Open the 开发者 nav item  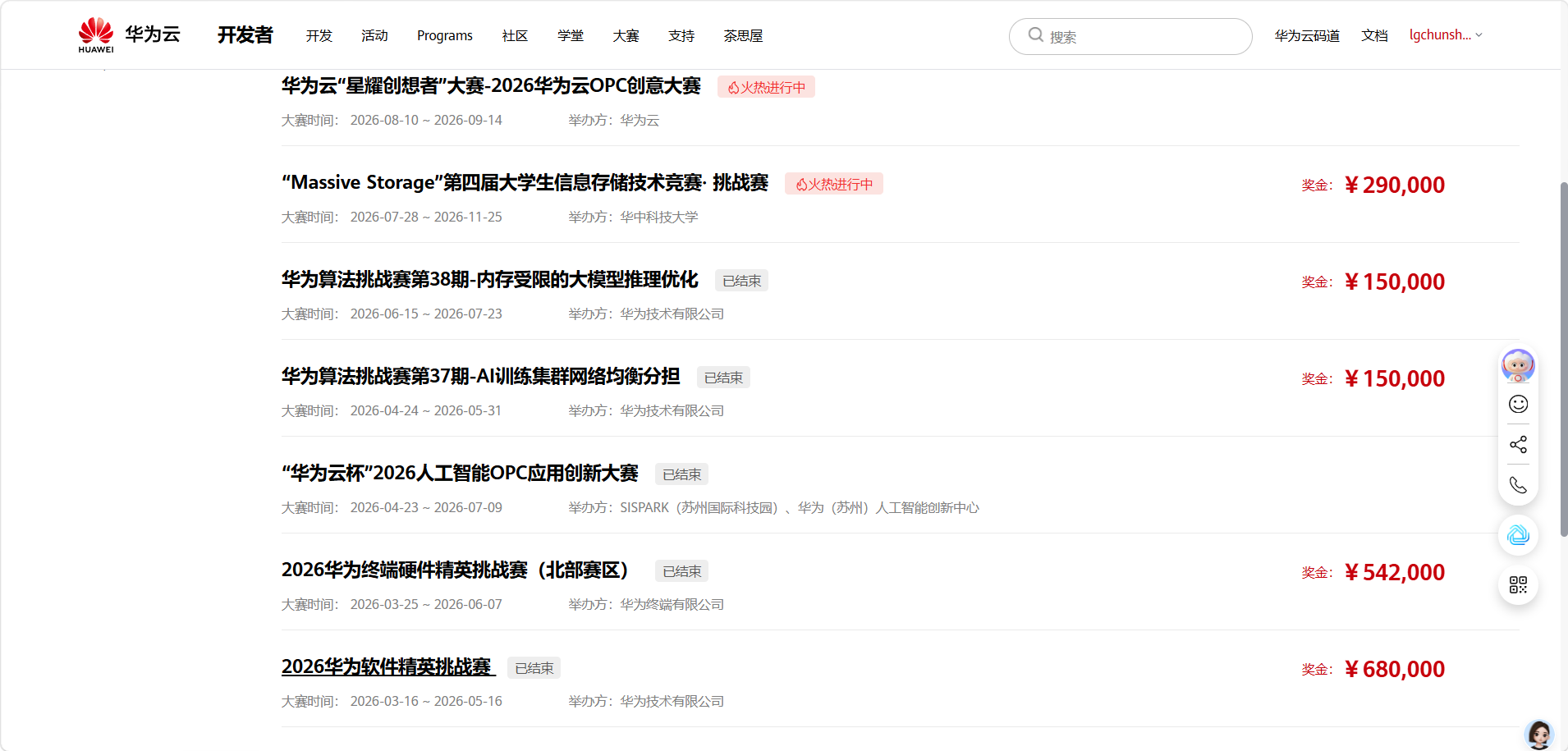click(x=245, y=35)
